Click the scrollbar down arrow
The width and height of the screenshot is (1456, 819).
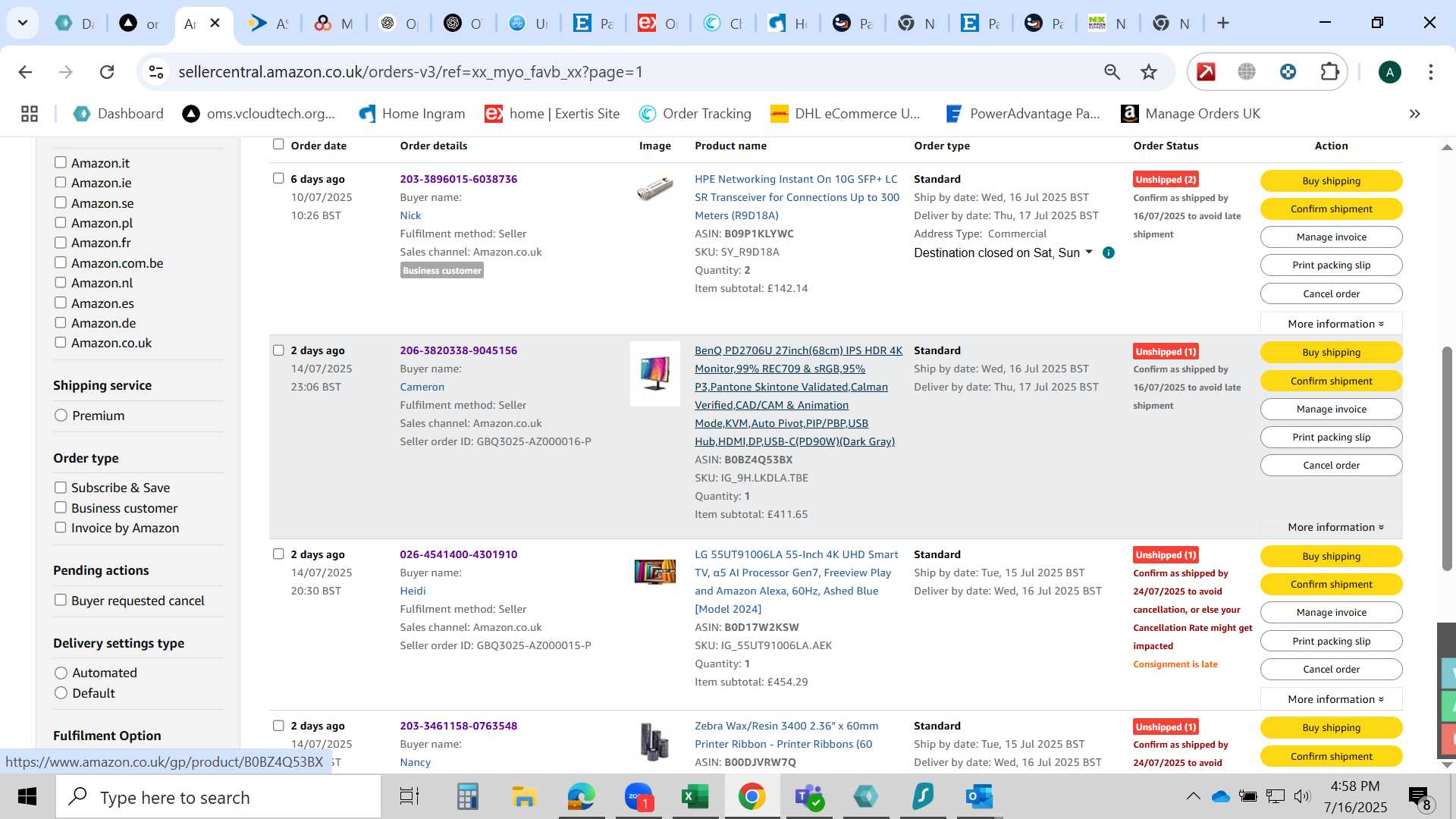click(1447, 764)
